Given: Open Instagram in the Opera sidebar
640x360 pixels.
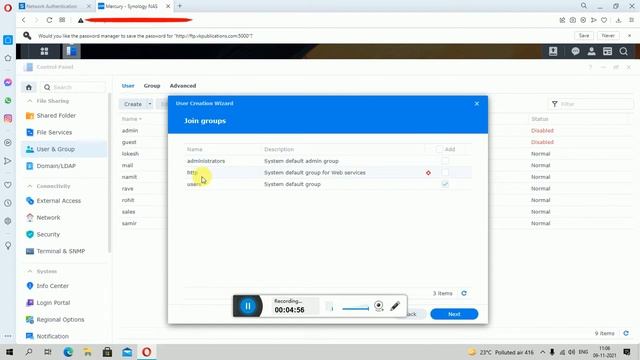Looking at the screenshot, I should pos(8,118).
